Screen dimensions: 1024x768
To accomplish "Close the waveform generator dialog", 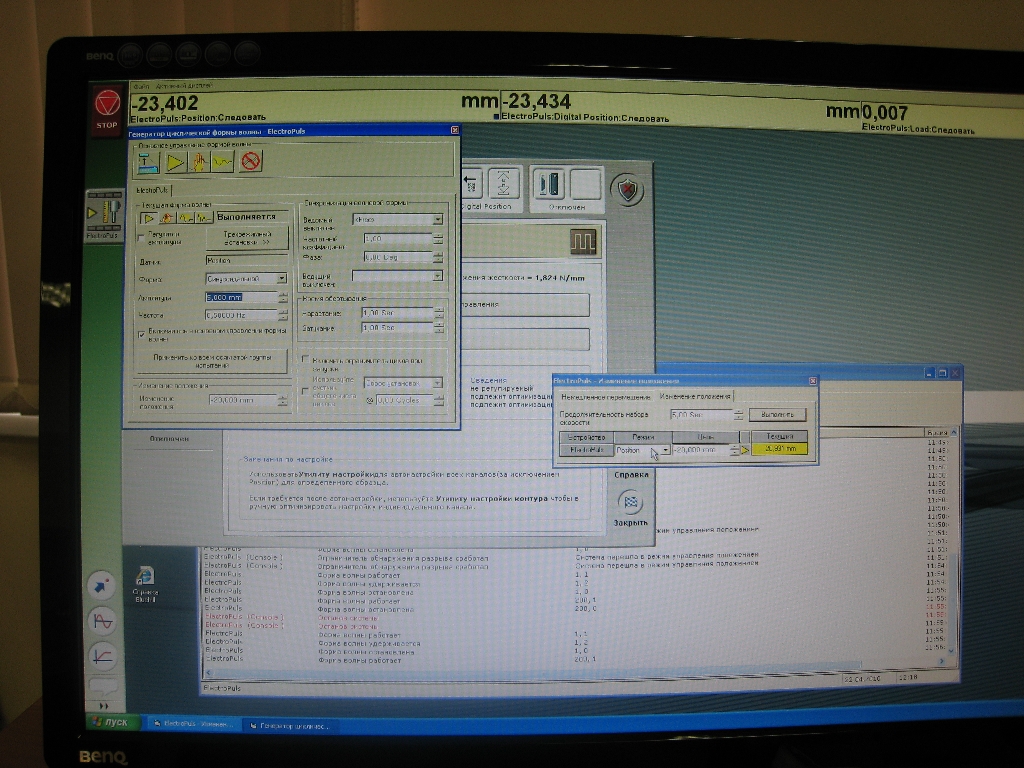I will (x=455, y=131).
